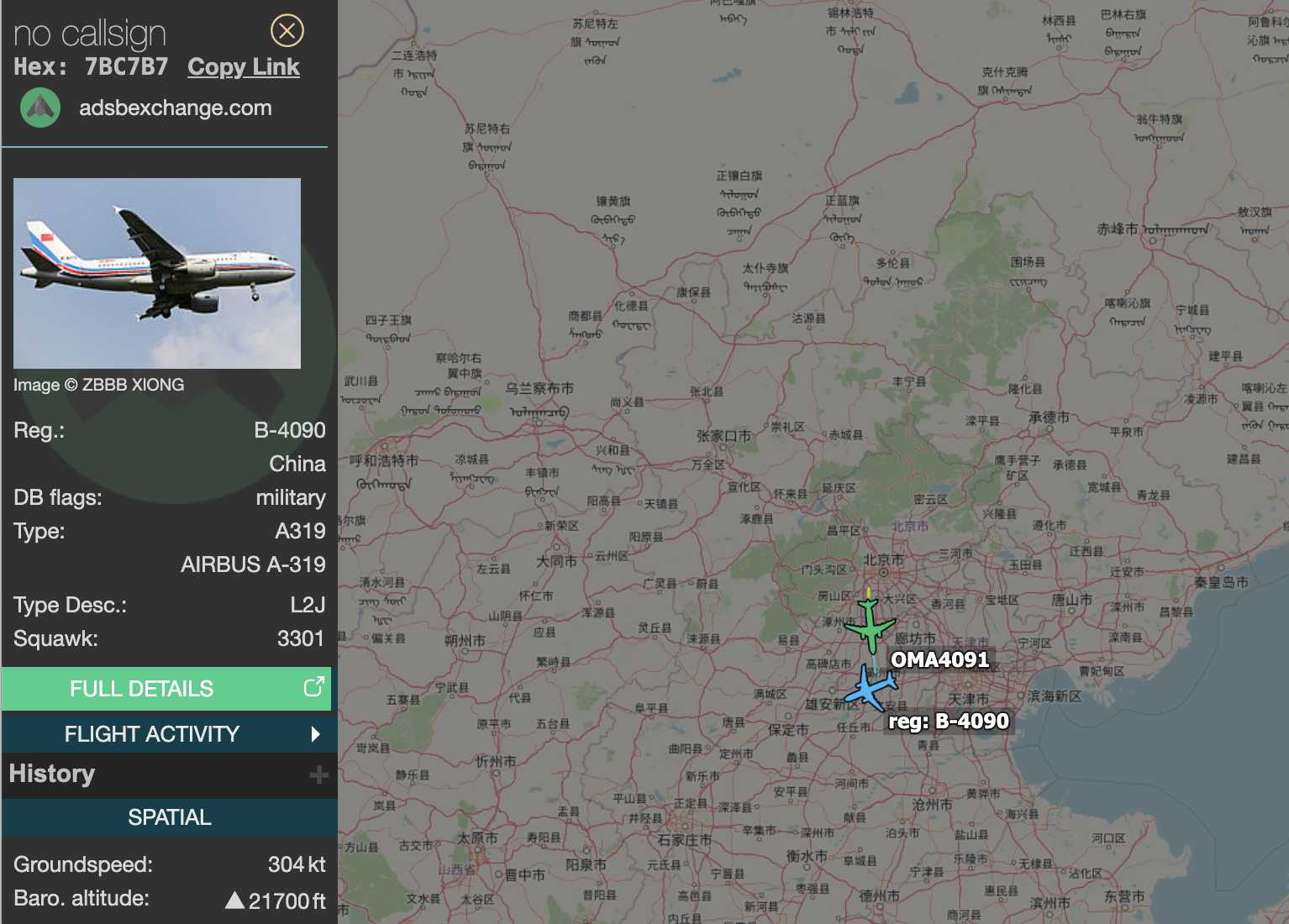
Task: Click the Copy Link hyperlink
Action: click(x=244, y=67)
